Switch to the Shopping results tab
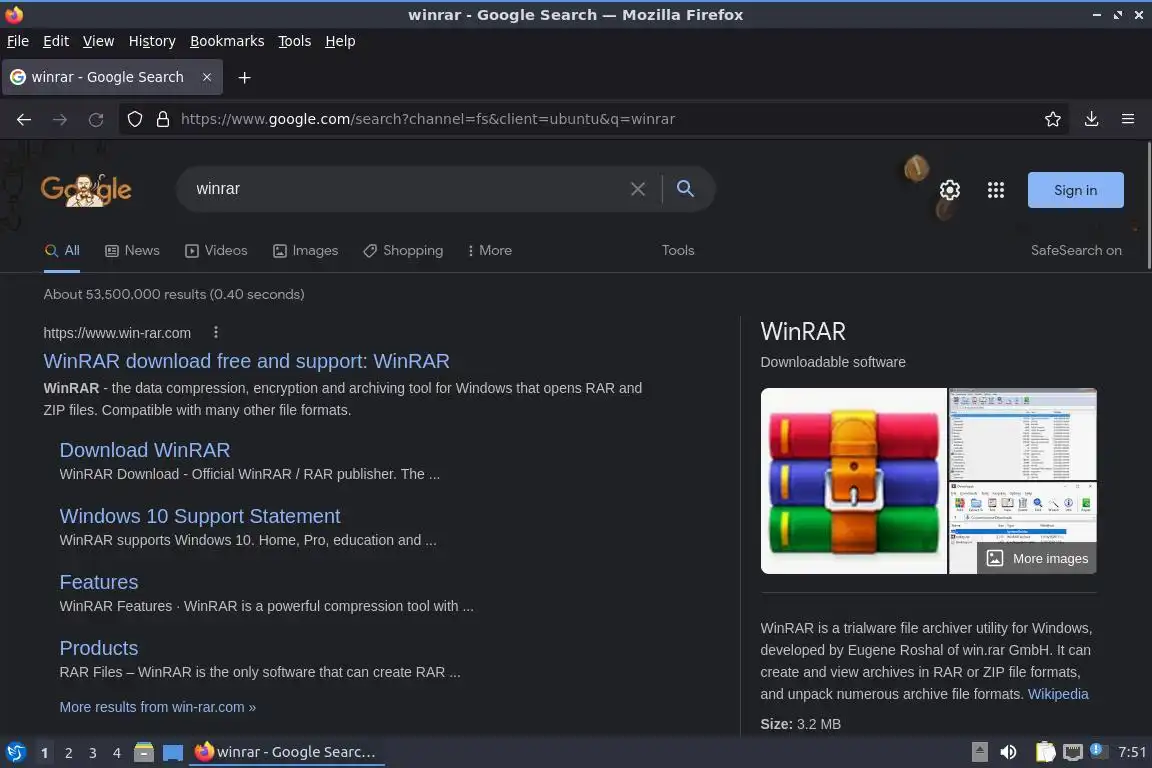Viewport: 1152px width, 768px height. tap(403, 251)
